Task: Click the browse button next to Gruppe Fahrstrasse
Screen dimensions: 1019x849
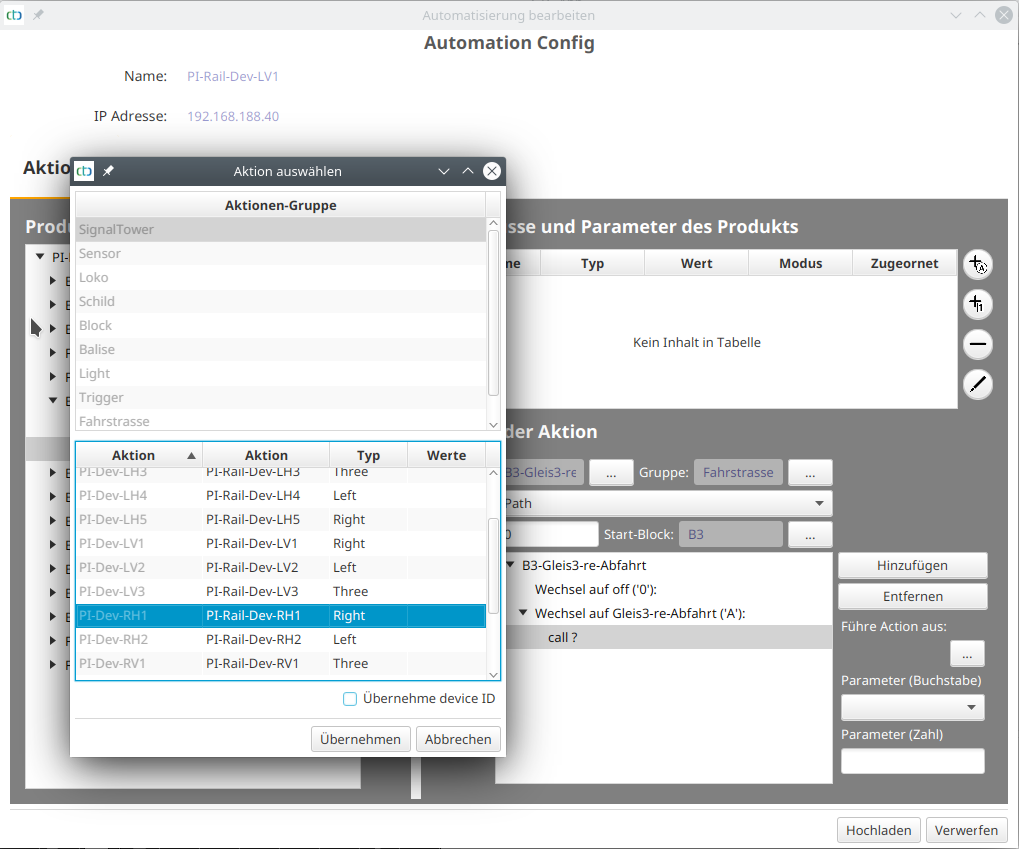Action: pos(809,473)
